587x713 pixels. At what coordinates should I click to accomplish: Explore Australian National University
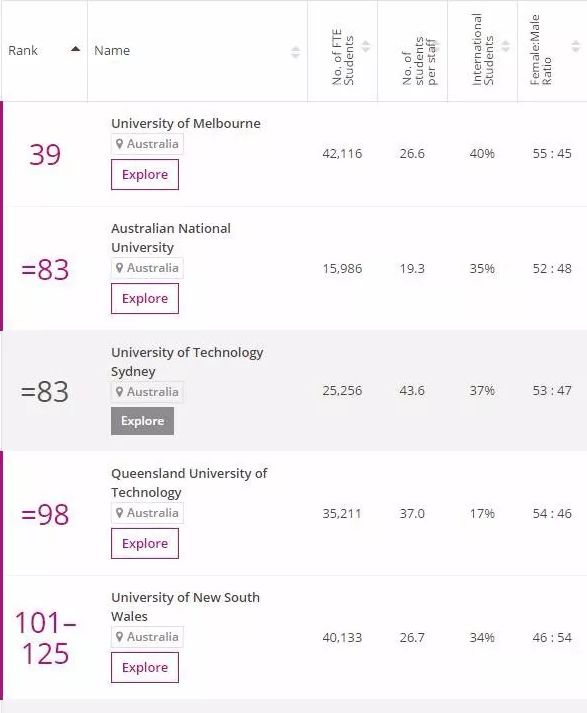pyautogui.click(x=145, y=299)
